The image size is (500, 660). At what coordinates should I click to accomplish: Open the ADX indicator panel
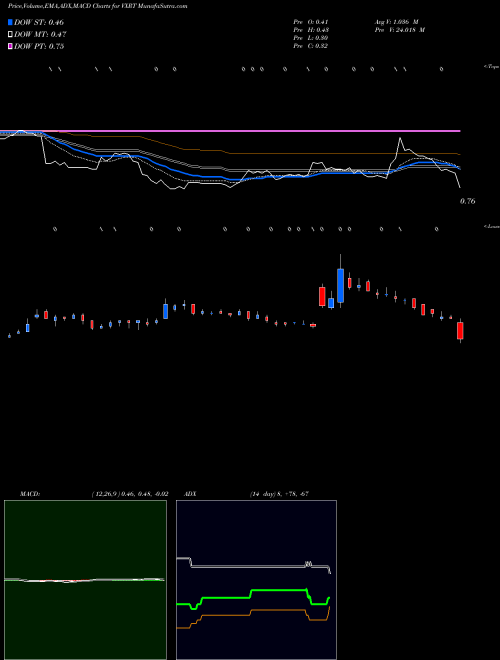(256, 580)
